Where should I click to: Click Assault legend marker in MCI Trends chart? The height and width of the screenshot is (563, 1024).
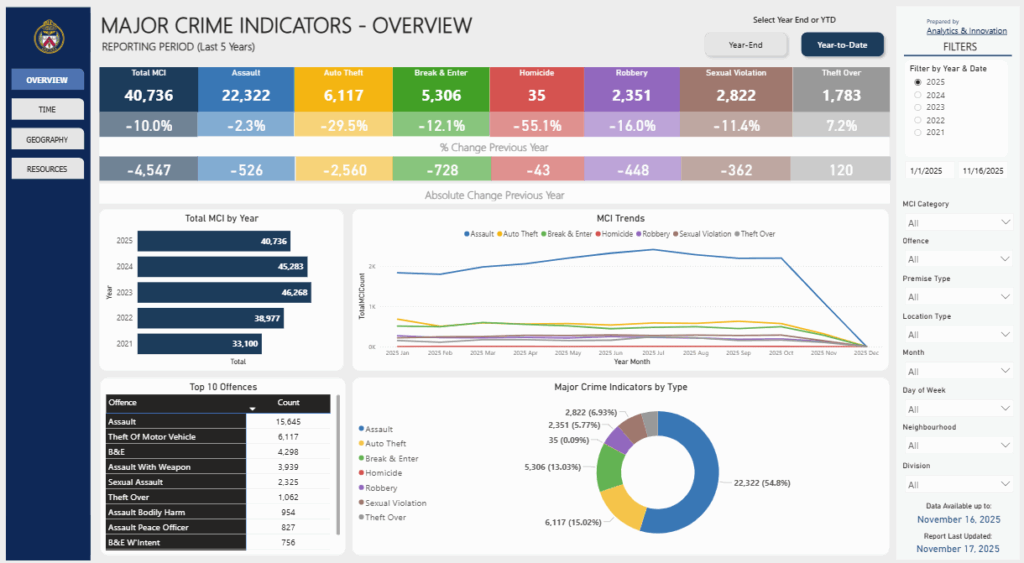(x=467, y=234)
